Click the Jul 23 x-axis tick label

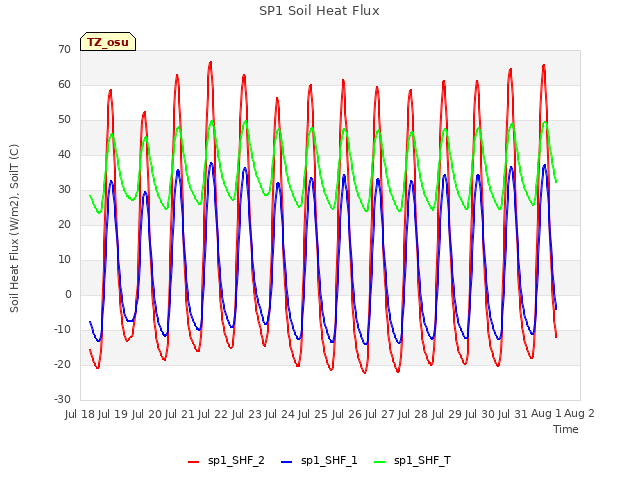coord(247,414)
